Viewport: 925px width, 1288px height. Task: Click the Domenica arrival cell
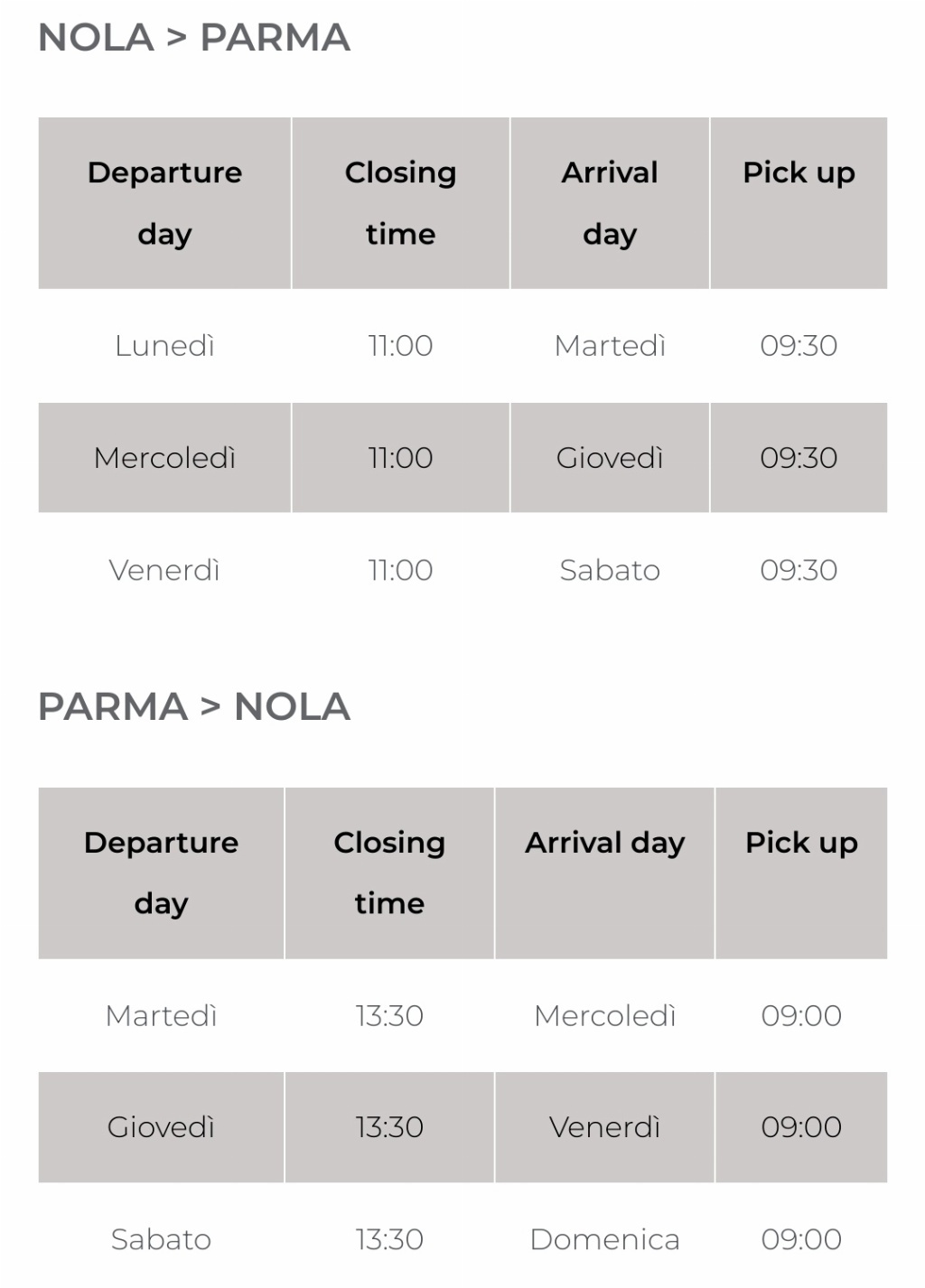[x=604, y=1239]
